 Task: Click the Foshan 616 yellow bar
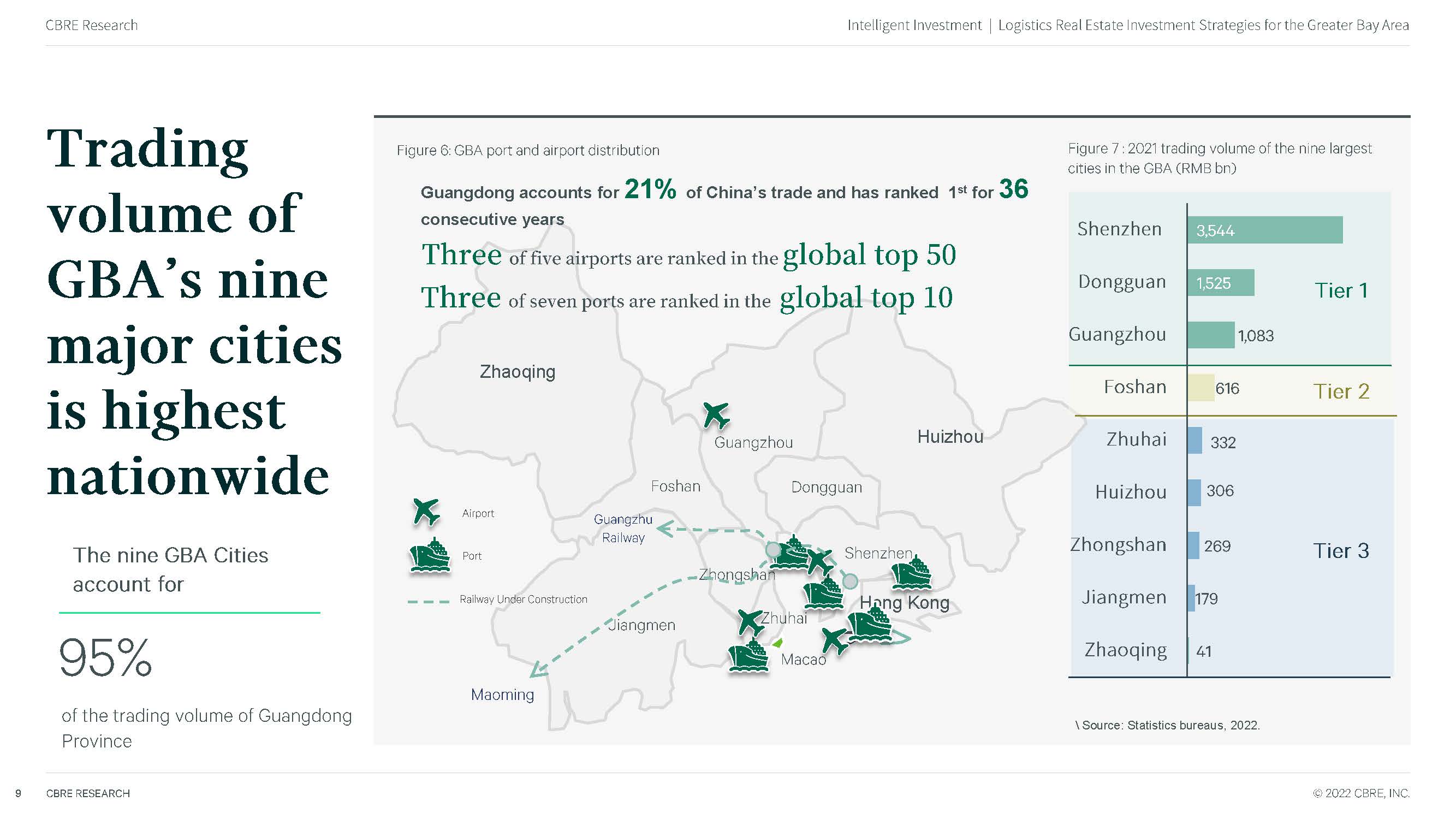click(1201, 388)
